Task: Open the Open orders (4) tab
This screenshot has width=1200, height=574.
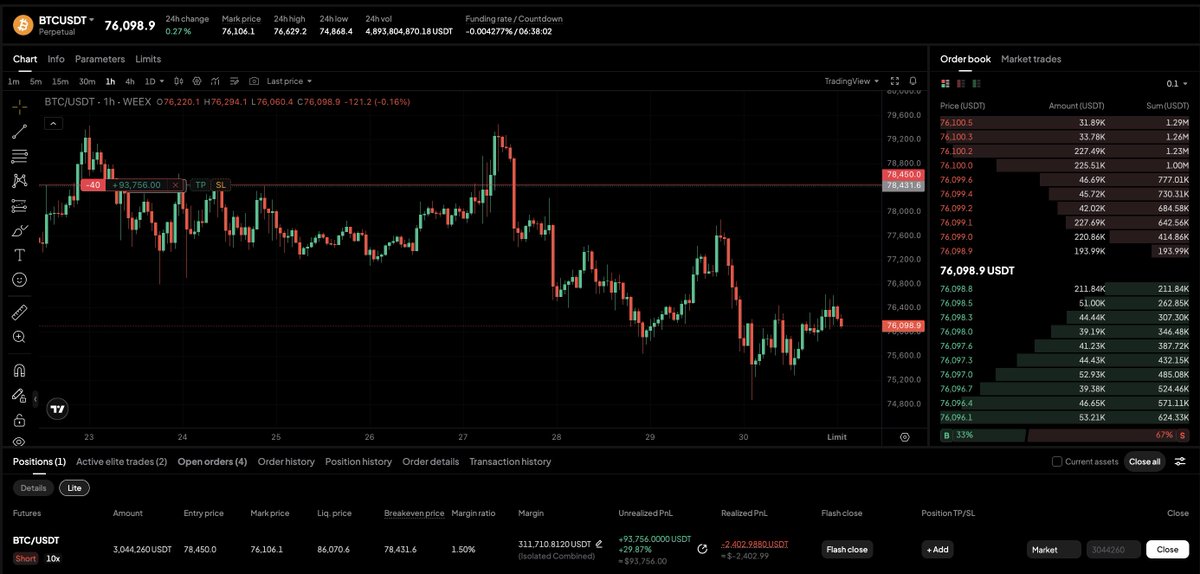Action: 212,462
